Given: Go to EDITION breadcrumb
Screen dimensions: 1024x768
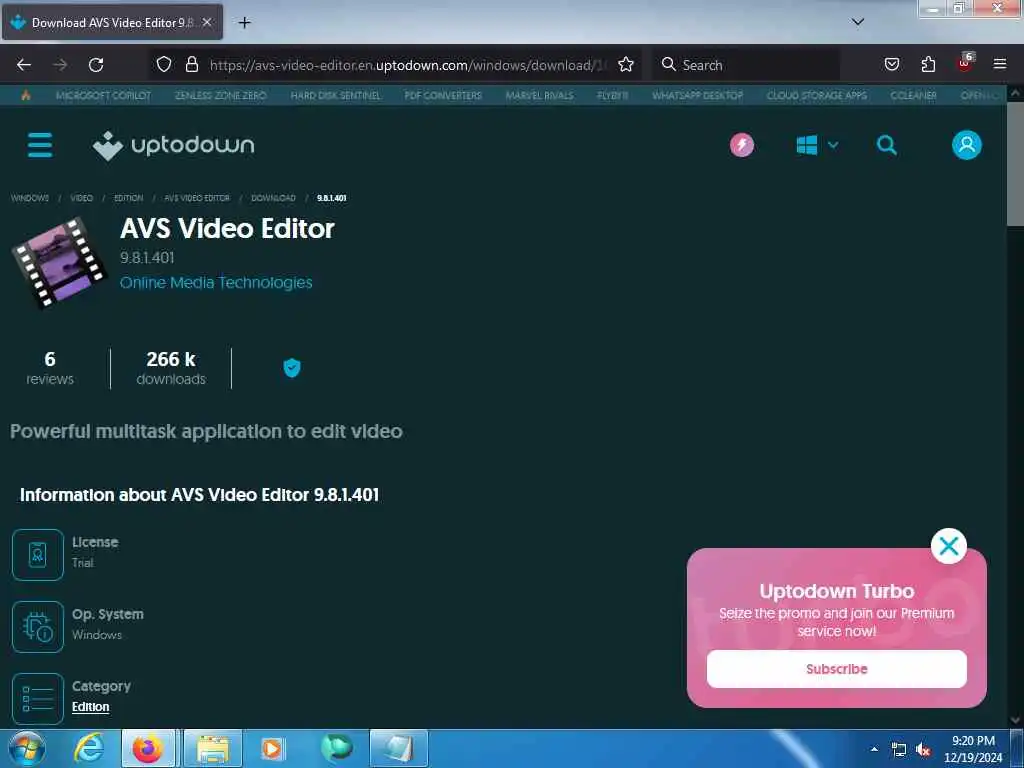Looking at the screenshot, I should (x=129, y=198).
